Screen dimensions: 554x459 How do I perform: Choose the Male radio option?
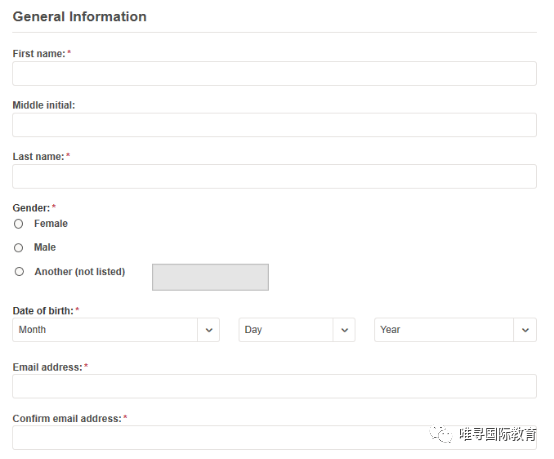(x=18, y=248)
